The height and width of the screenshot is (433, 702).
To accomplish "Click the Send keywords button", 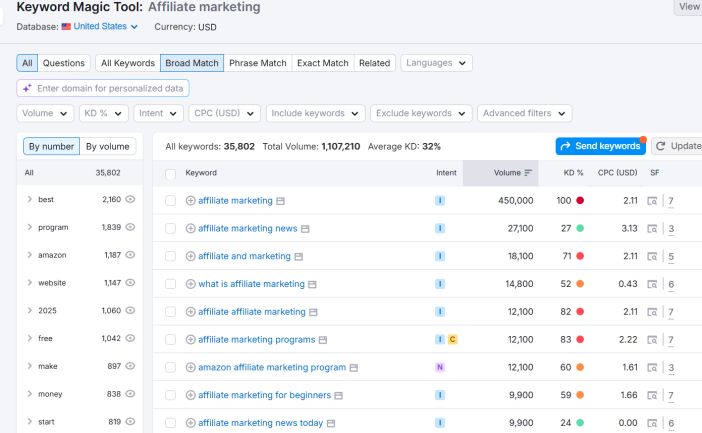I will point(600,146).
